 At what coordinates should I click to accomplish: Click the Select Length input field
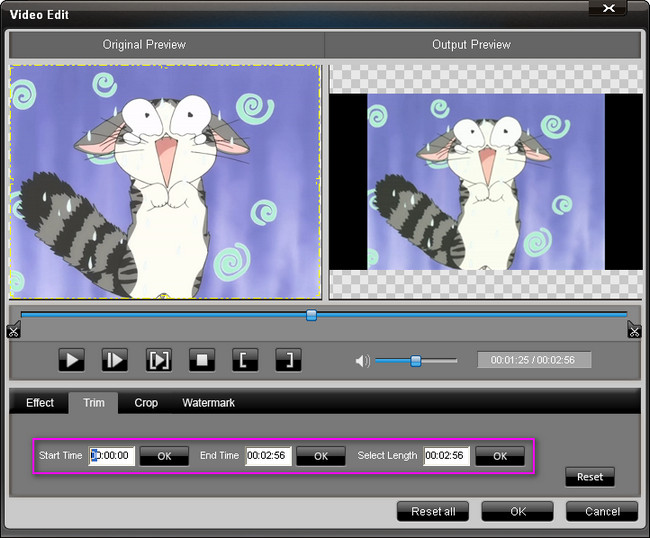(446, 456)
